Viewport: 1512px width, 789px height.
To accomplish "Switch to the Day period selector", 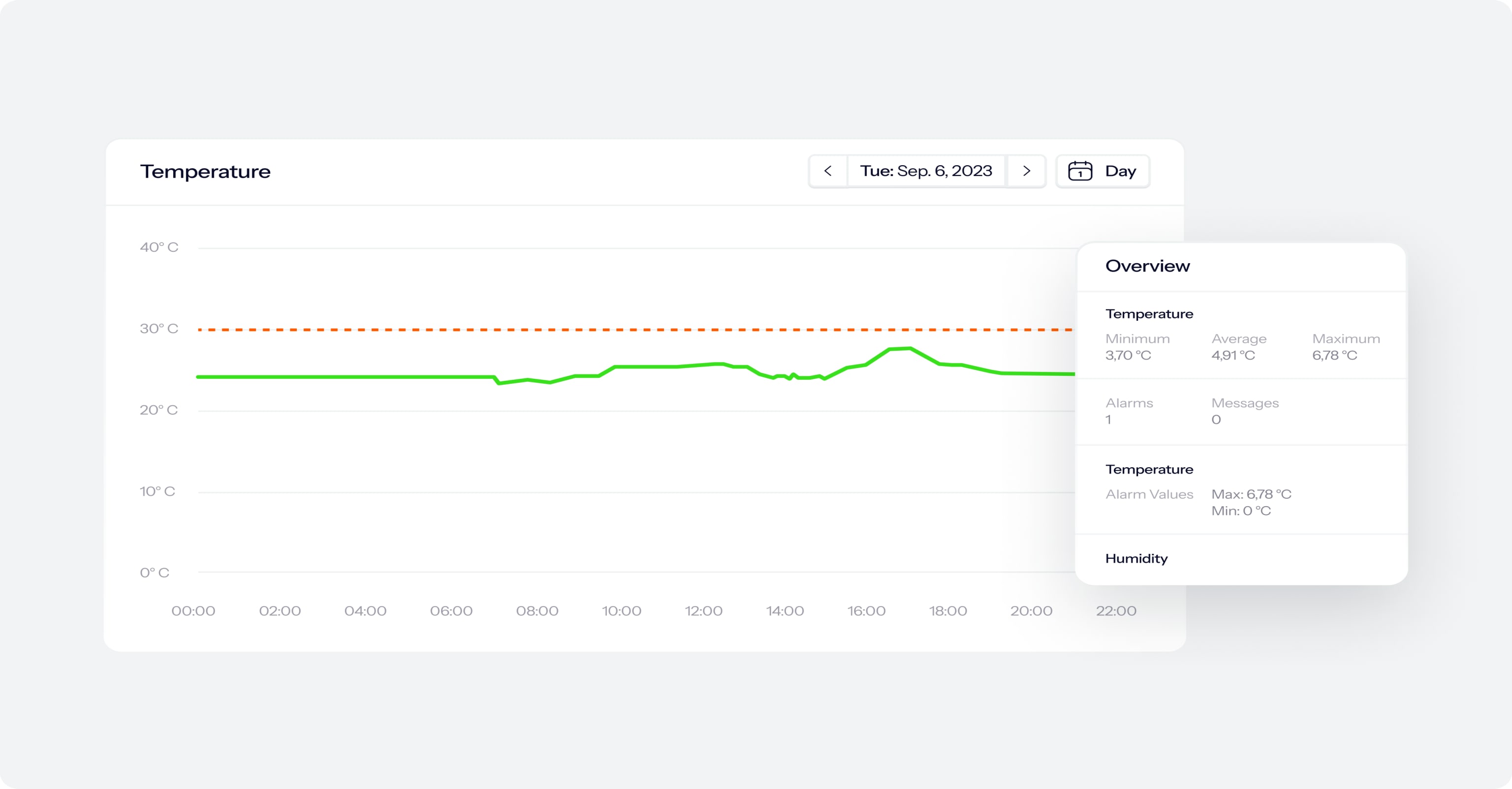I will (1121, 171).
